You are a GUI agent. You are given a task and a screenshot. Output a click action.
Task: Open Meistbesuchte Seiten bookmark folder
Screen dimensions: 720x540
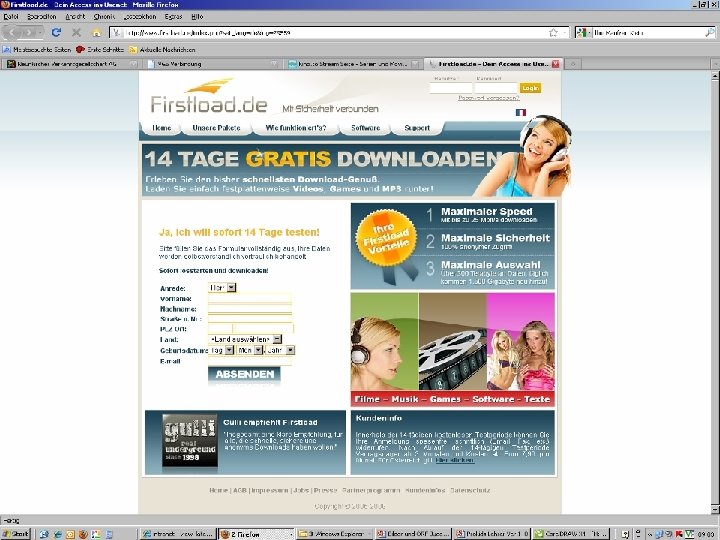37,49
